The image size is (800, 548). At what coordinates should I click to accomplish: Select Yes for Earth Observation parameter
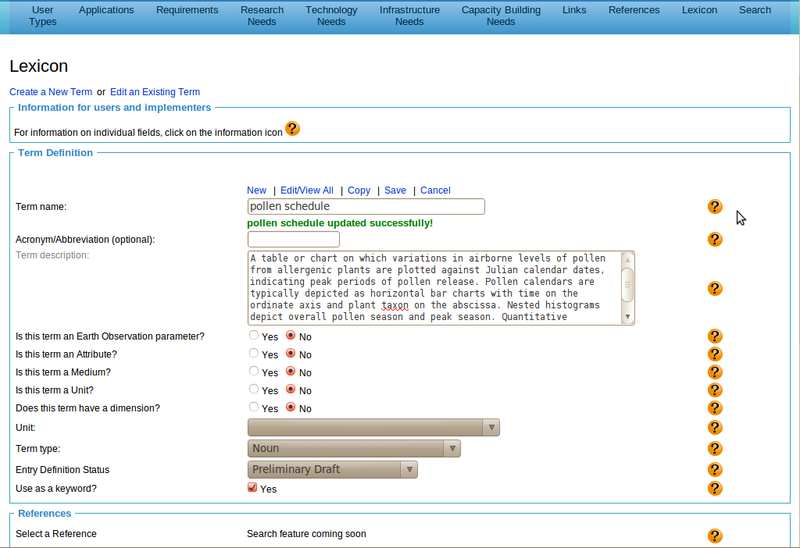pyautogui.click(x=254, y=337)
